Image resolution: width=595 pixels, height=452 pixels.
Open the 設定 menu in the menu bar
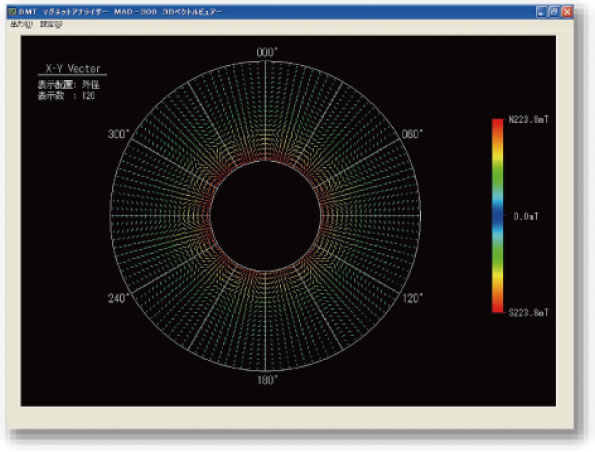51,24
